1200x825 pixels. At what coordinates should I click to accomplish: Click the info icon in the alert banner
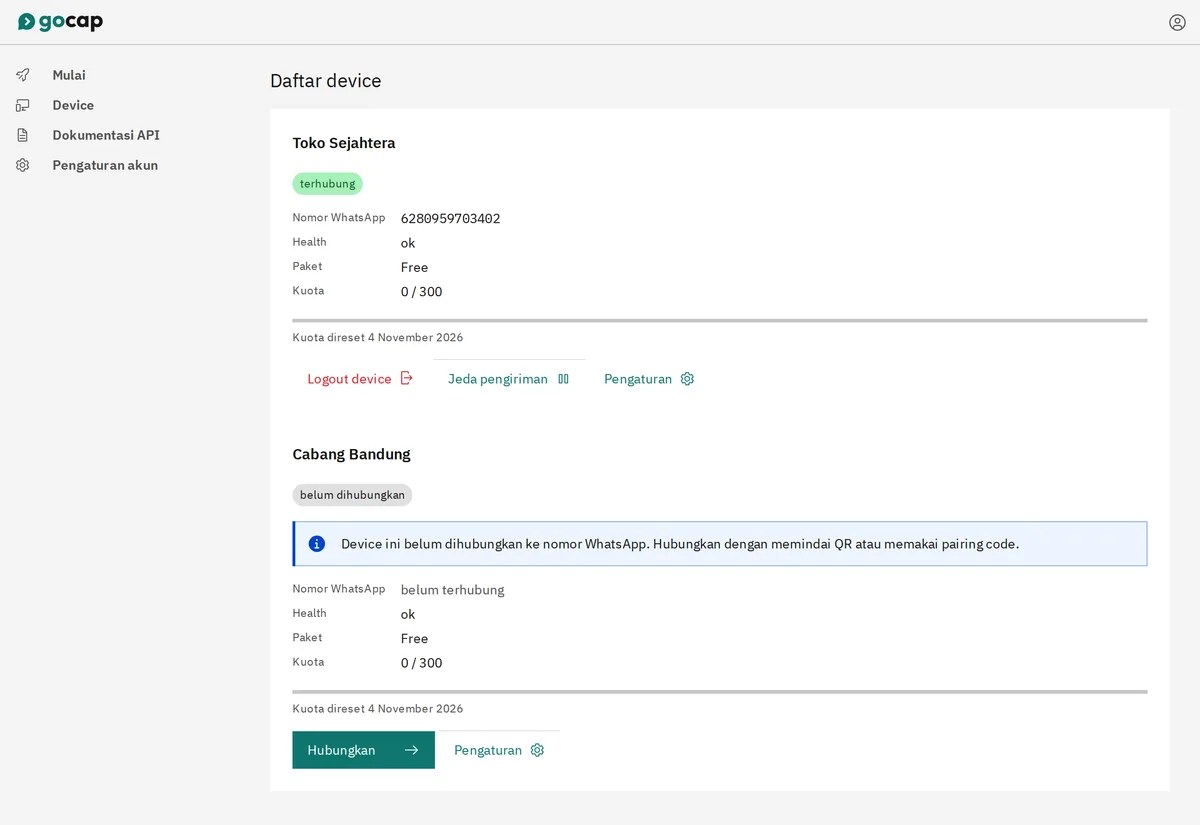tap(317, 544)
